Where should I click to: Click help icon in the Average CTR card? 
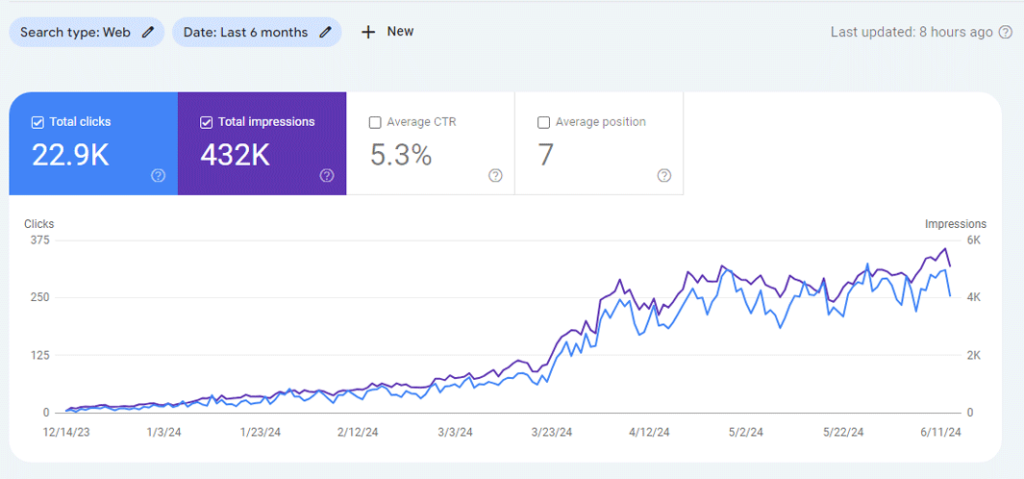pos(495,175)
